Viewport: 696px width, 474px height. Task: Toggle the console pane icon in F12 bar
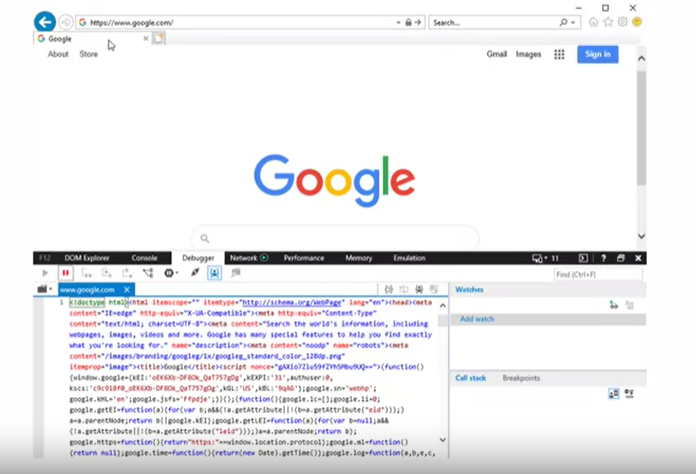(583, 258)
